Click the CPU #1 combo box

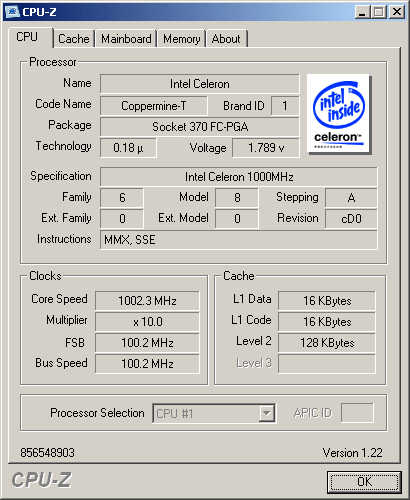click(214, 414)
